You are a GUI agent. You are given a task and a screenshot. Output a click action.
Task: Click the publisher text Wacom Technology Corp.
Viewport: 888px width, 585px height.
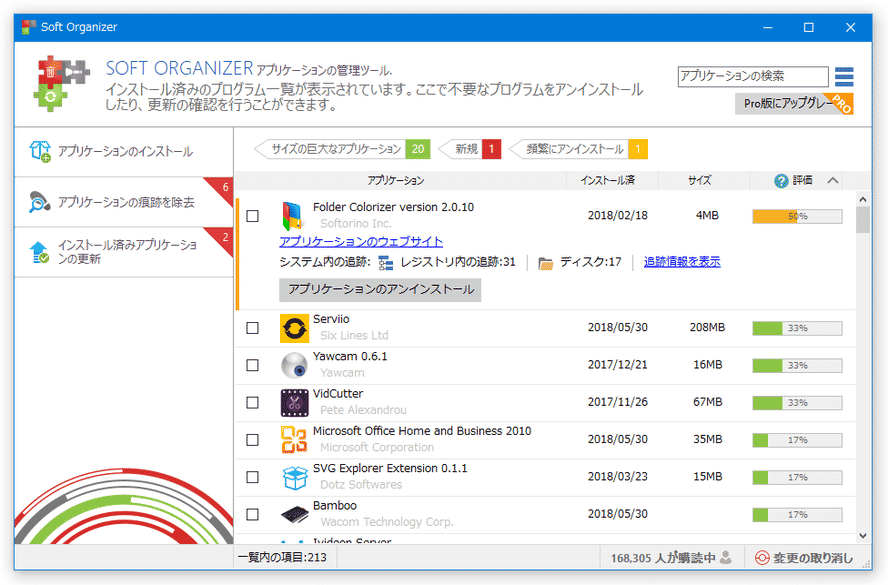pos(387,522)
